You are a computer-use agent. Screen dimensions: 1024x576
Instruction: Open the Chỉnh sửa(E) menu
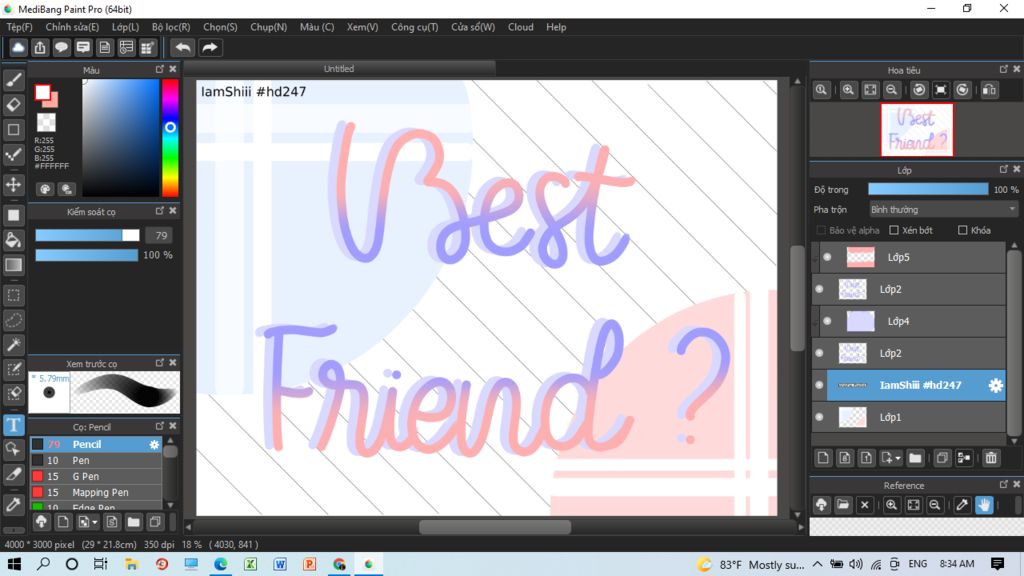click(72, 27)
